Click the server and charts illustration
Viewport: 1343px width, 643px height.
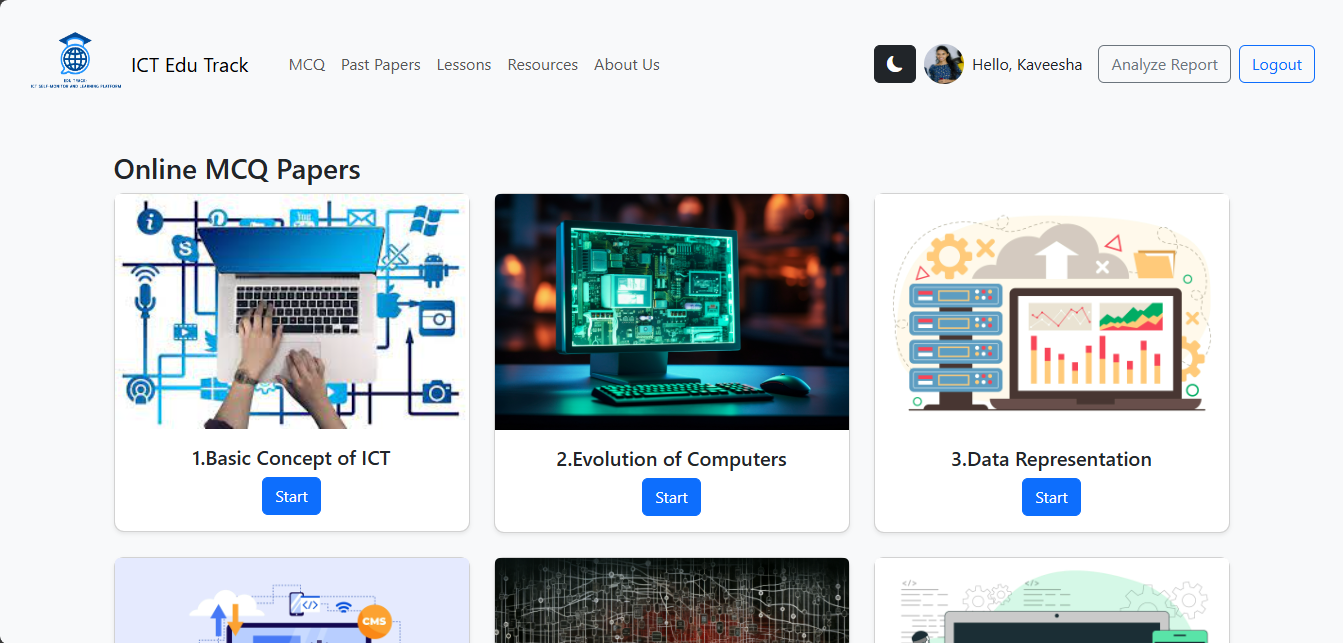[1052, 312]
